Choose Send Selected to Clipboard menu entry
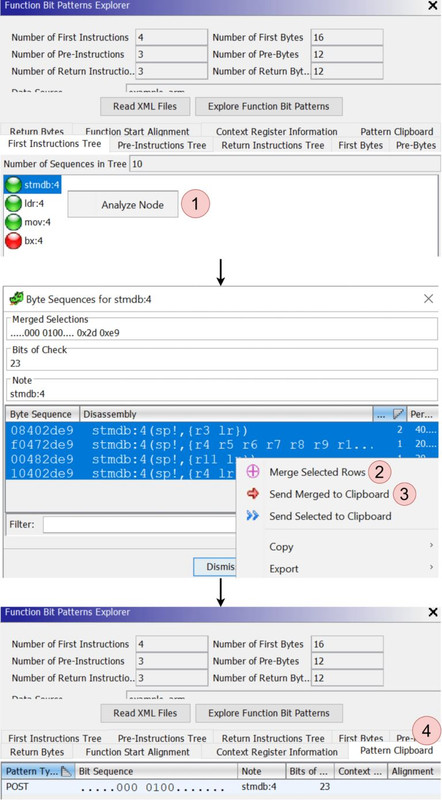This screenshot has height=800, width=442. click(330, 516)
